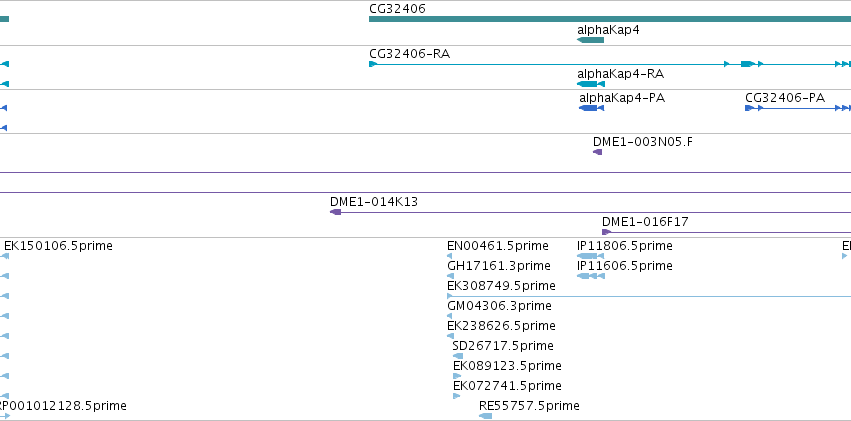Select the GH17161.3prime EST marker

pos(450,276)
